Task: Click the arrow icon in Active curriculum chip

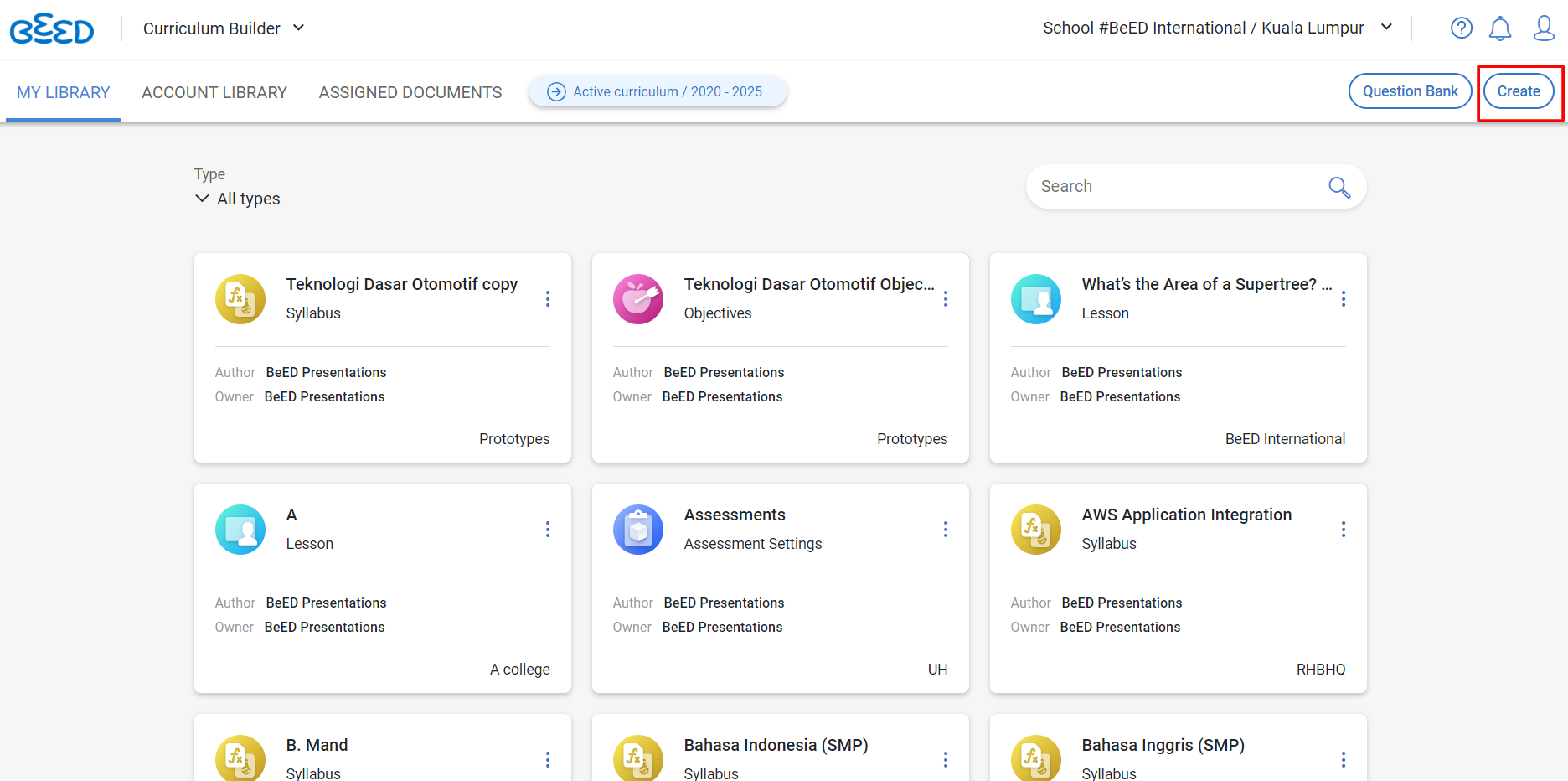Action: click(x=556, y=91)
